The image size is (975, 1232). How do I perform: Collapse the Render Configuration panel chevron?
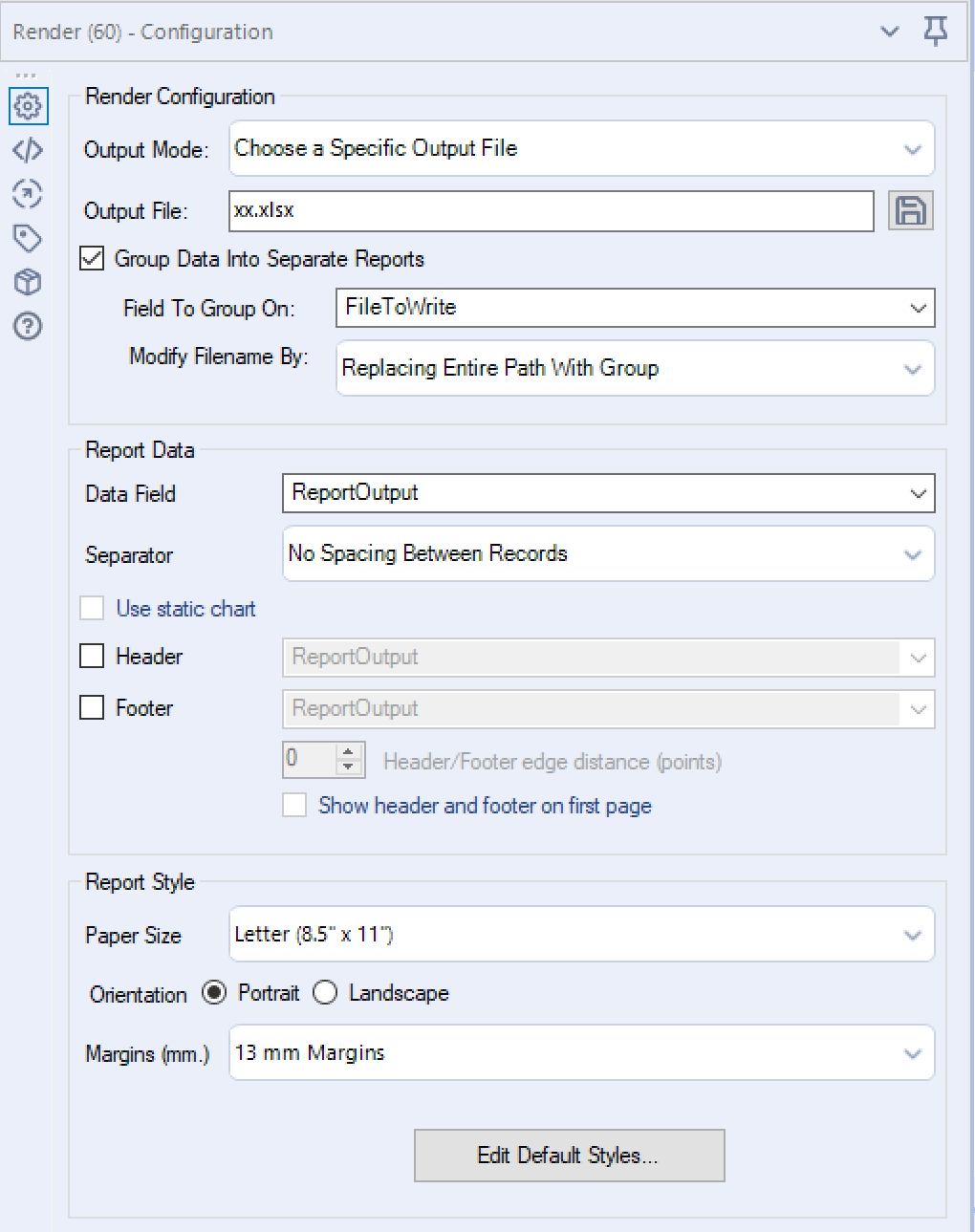(889, 31)
